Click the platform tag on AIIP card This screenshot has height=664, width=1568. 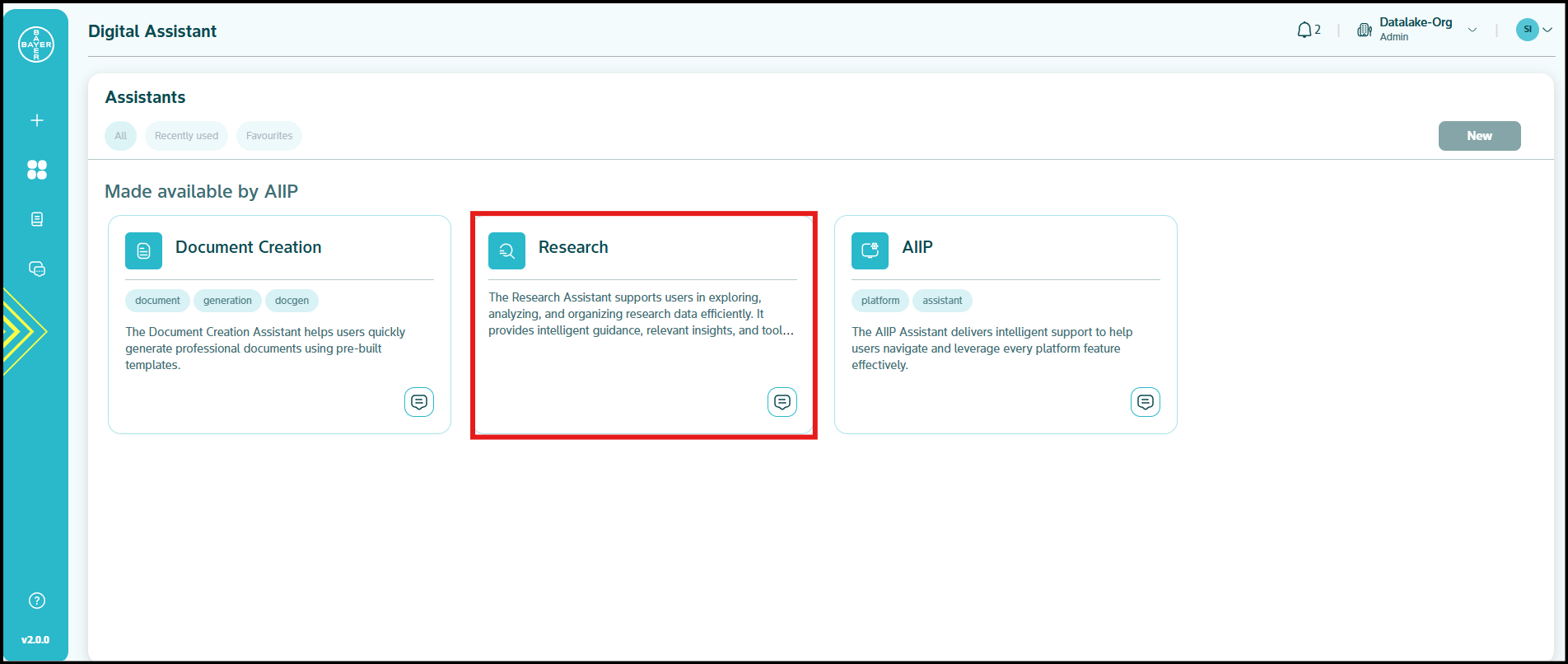880,301
